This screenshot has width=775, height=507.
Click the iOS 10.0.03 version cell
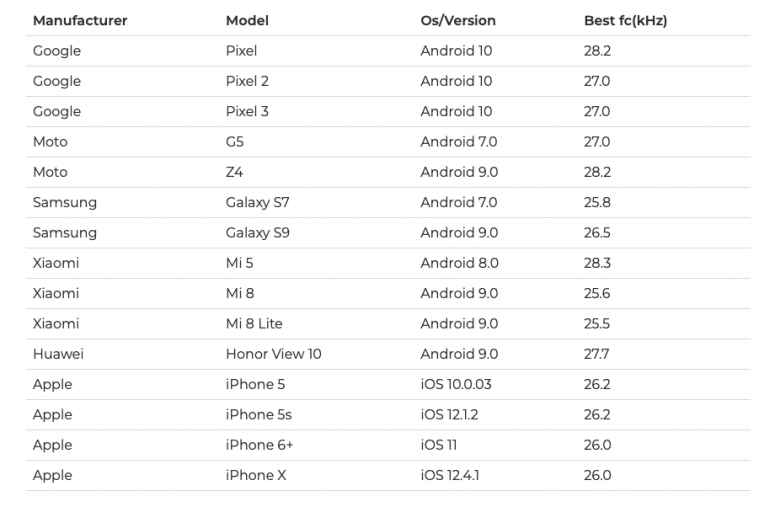pyautogui.click(x=456, y=384)
